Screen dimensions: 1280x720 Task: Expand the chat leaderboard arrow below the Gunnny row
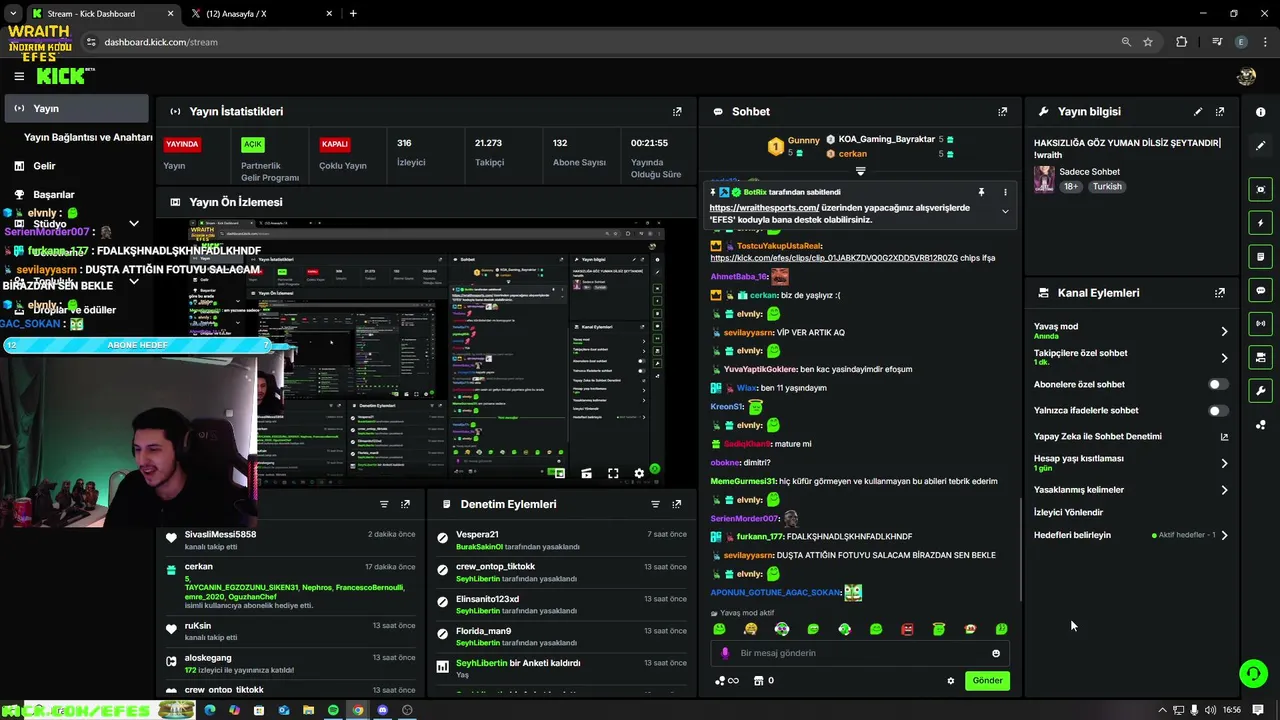pos(860,171)
